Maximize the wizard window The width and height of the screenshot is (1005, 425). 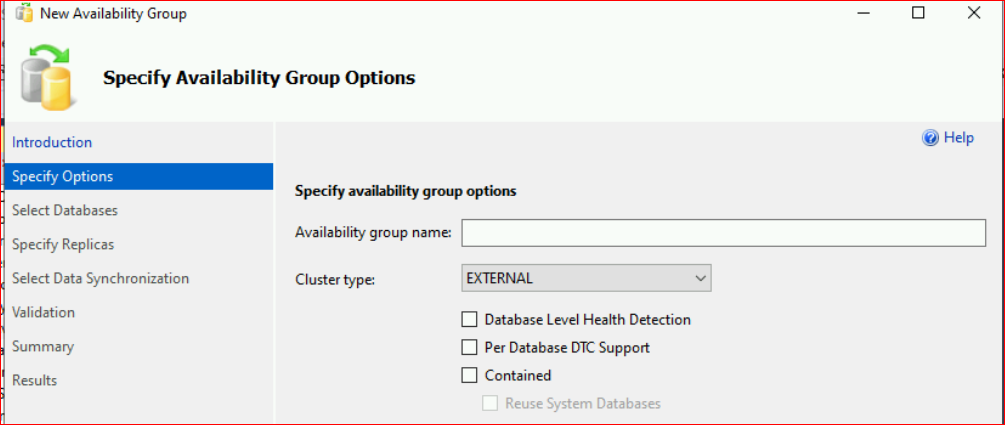[x=919, y=14]
